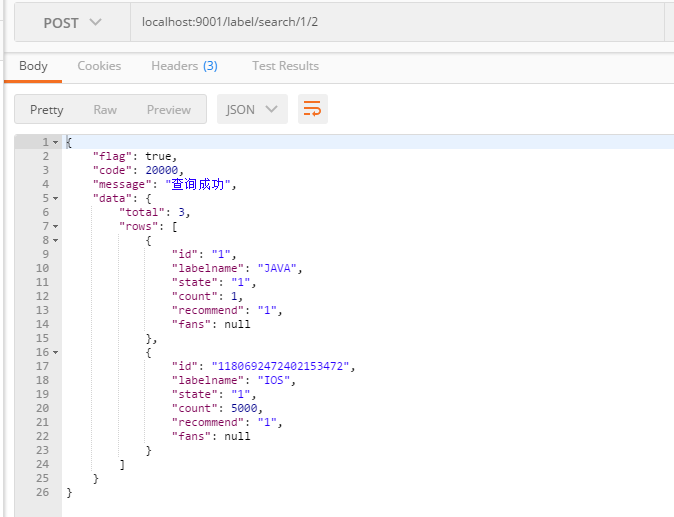This screenshot has height=517, width=674.
Task: Open the JSON format dropdown
Action: pos(252,110)
